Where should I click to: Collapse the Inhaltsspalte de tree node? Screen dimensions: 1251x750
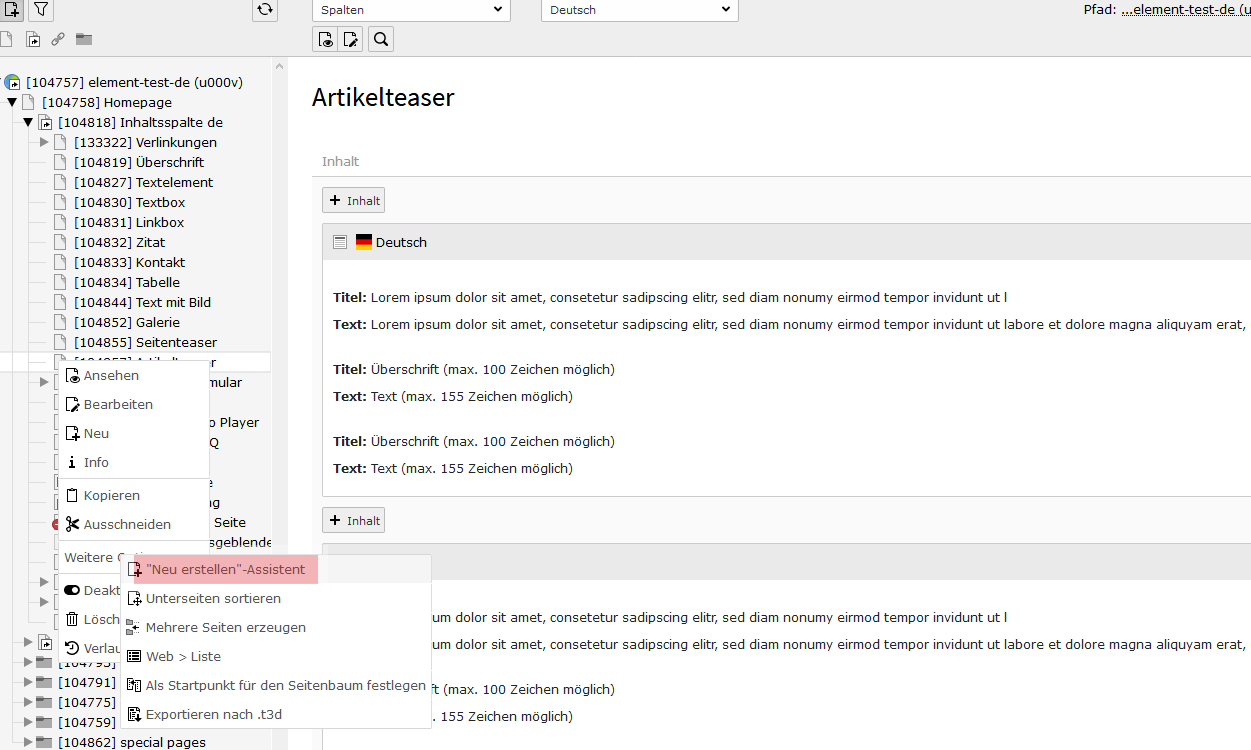coord(29,122)
